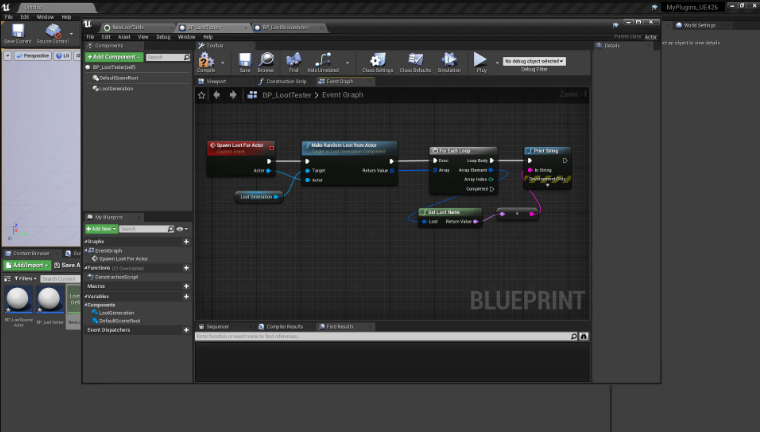Add a new macro with the plus icon
The image size is (760, 432).
pos(186,286)
